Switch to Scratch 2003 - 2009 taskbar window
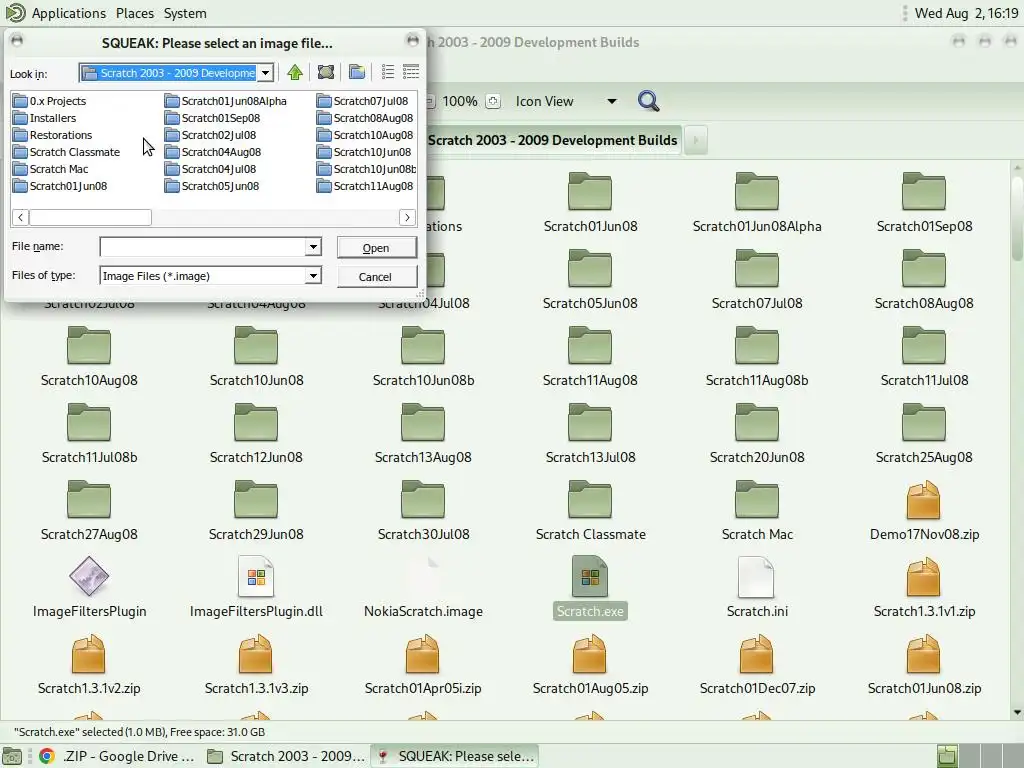Image resolution: width=1024 pixels, height=768 pixels. coord(286,756)
